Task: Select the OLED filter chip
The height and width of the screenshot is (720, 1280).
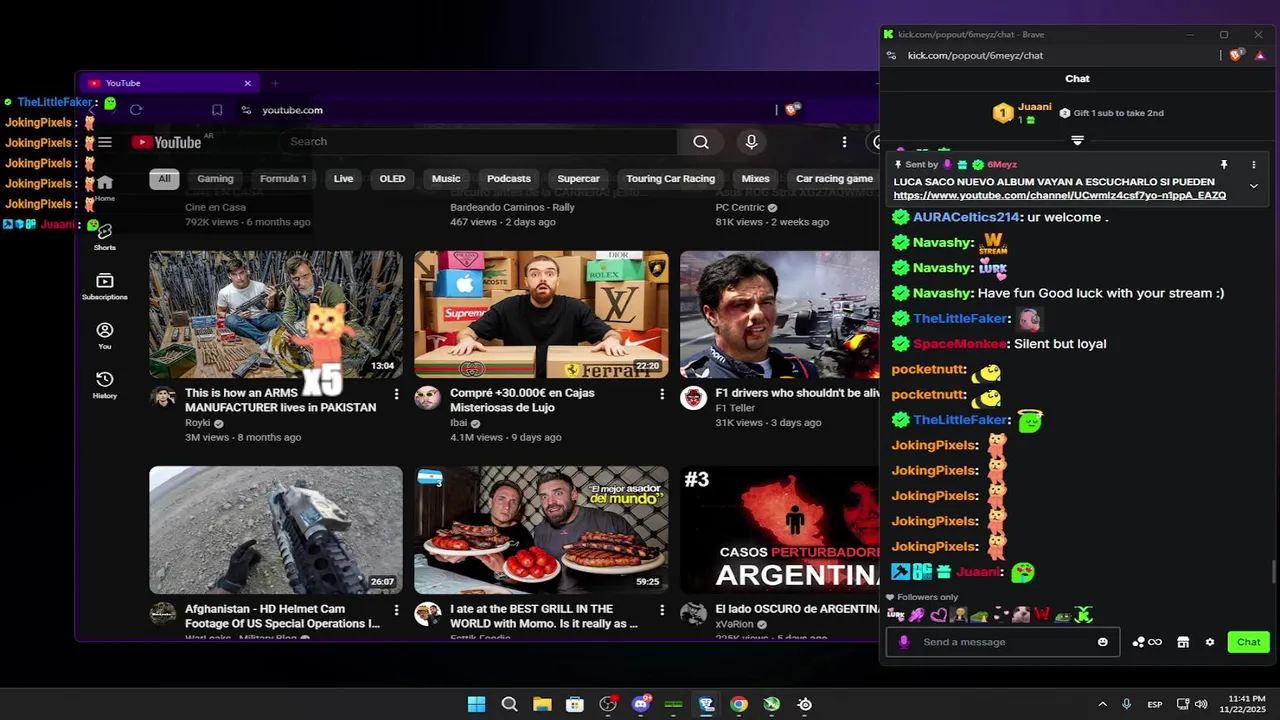Action: [392, 179]
